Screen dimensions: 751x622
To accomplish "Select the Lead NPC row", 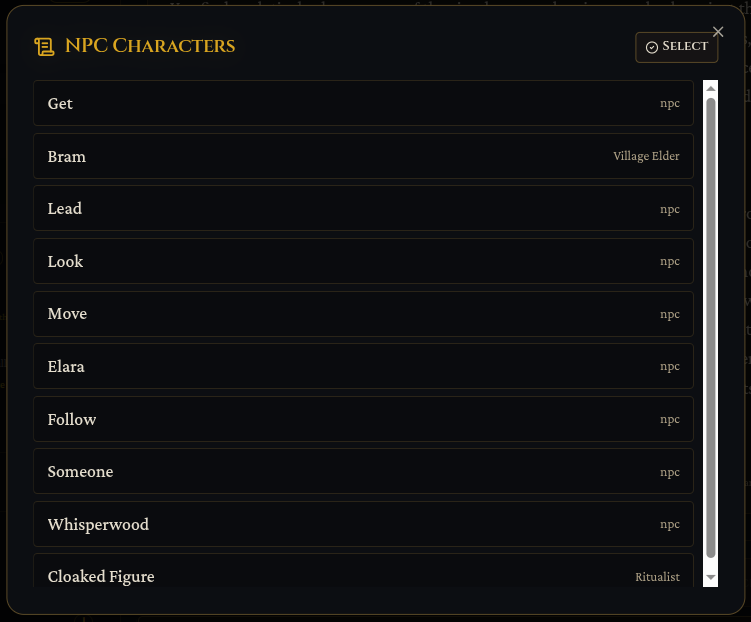I will (363, 209).
